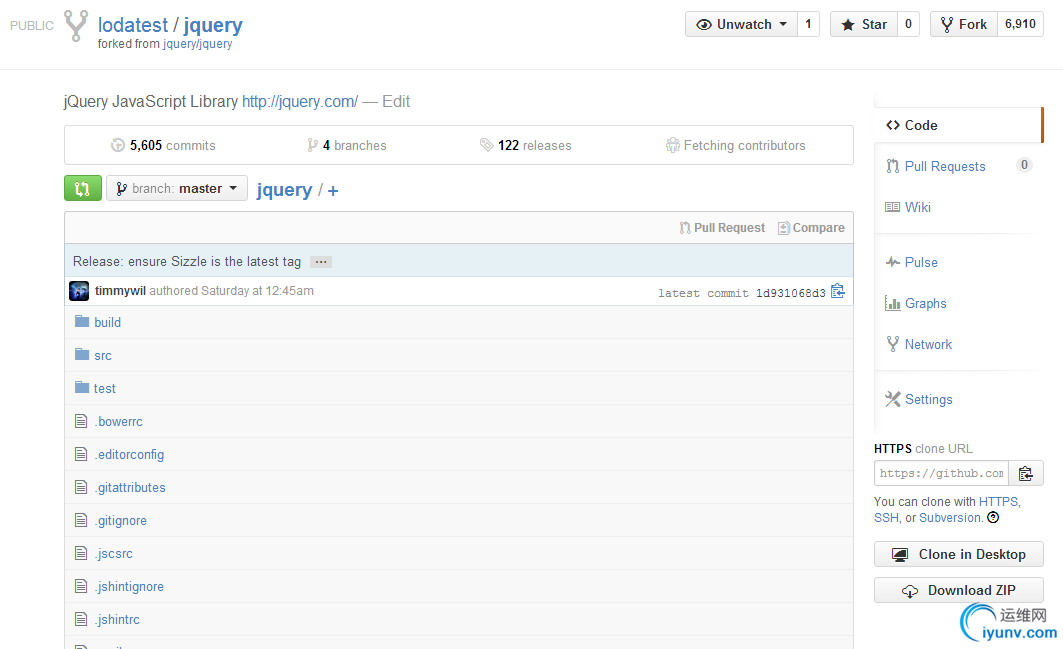The width and height of the screenshot is (1063, 649).
Task: Click the .jshintrc file icon
Action: pos(81,619)
